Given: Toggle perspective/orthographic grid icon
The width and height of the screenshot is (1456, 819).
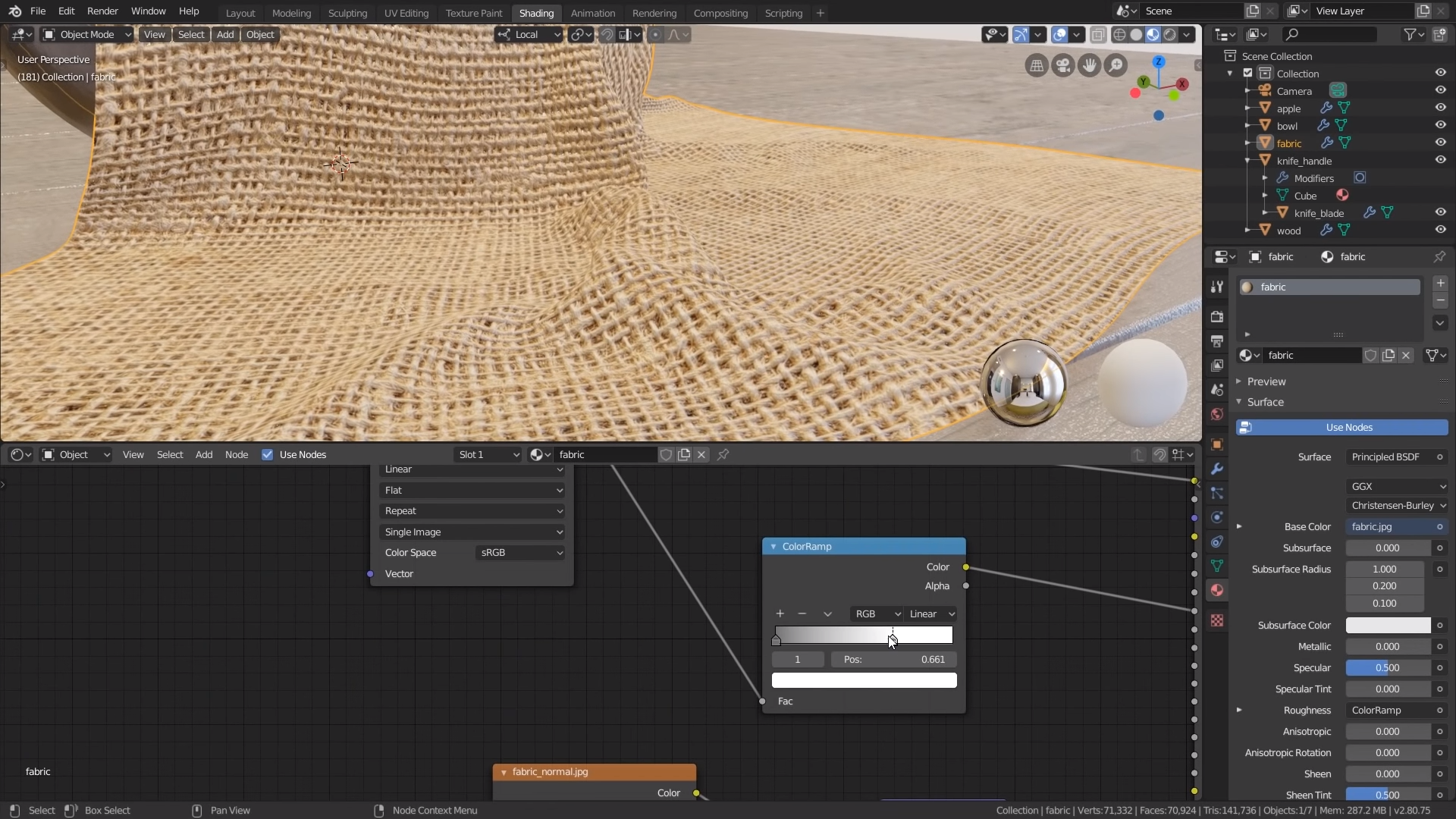Looking at the screenshot, I should point(1037,66).
